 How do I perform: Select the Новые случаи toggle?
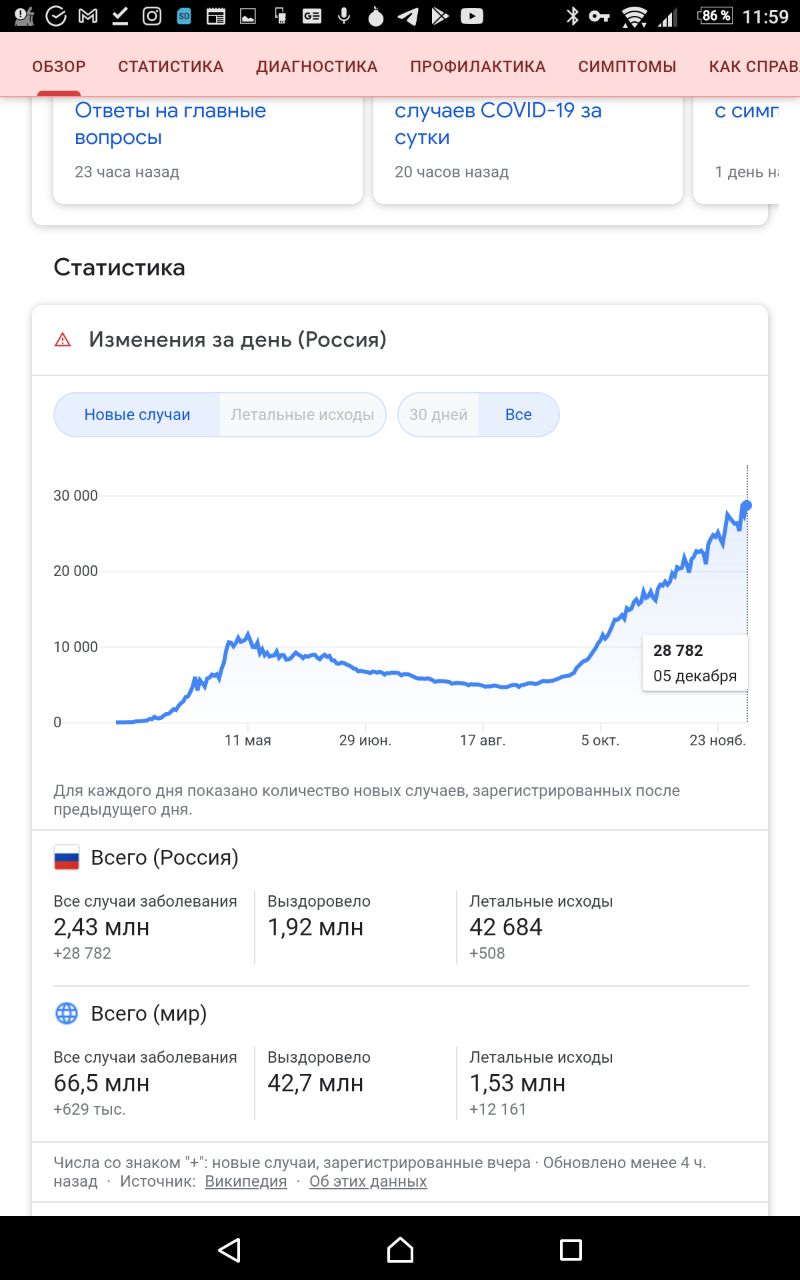point(137,415)
